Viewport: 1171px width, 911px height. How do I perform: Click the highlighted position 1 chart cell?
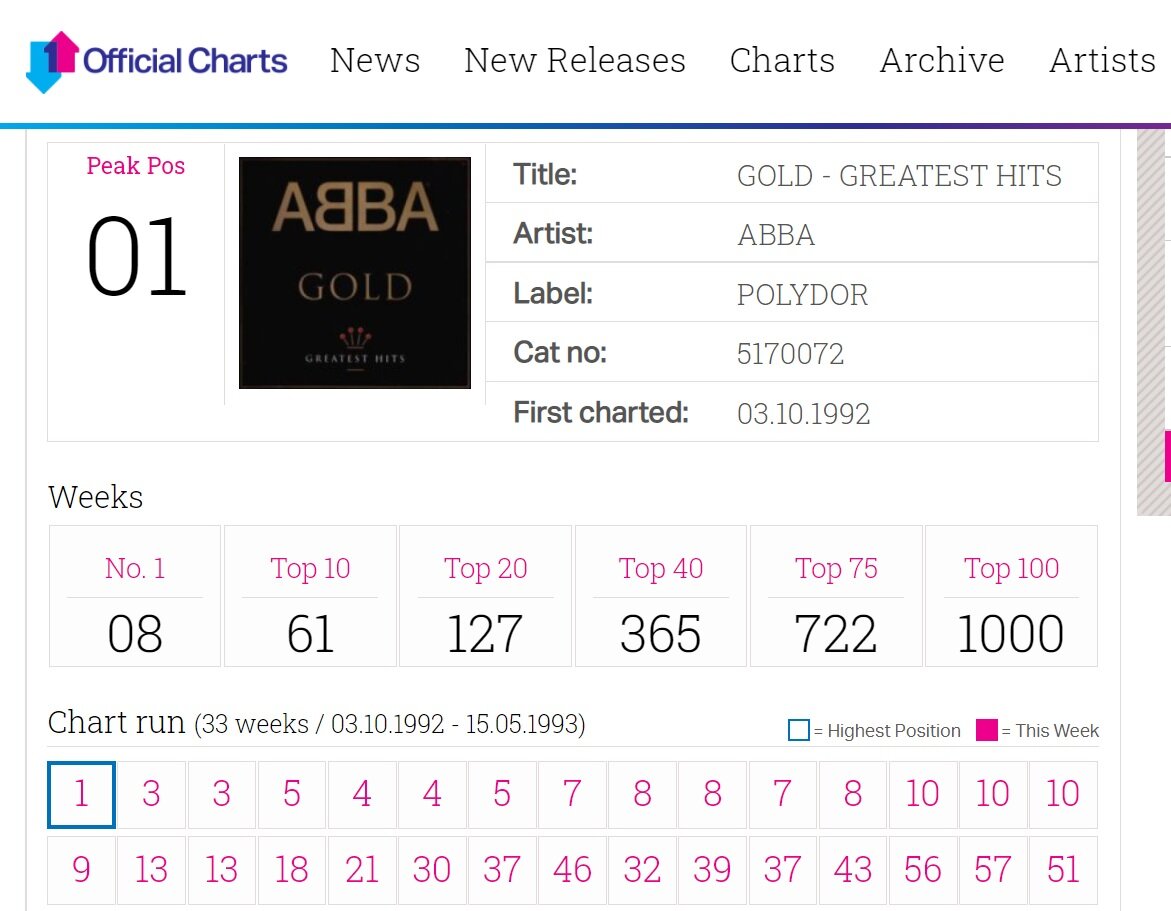tap(82, 795)
